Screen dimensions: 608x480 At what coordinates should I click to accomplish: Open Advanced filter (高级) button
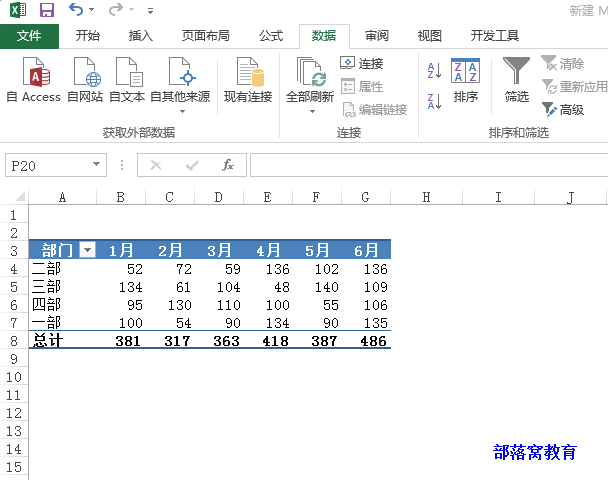click(x=563, y=110)
